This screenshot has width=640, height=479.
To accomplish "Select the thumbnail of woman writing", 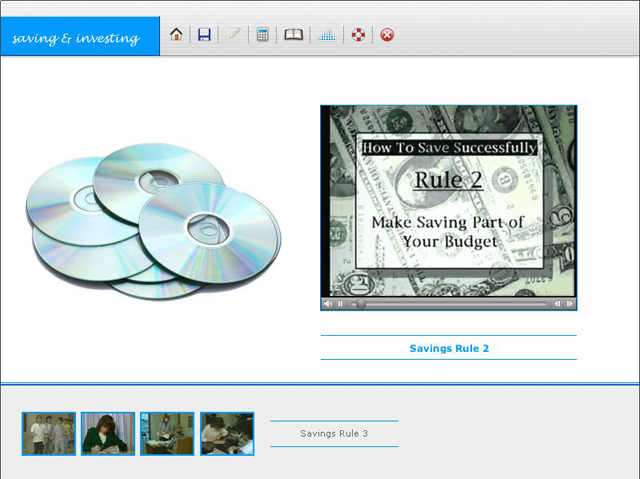I will click(108, 434).
